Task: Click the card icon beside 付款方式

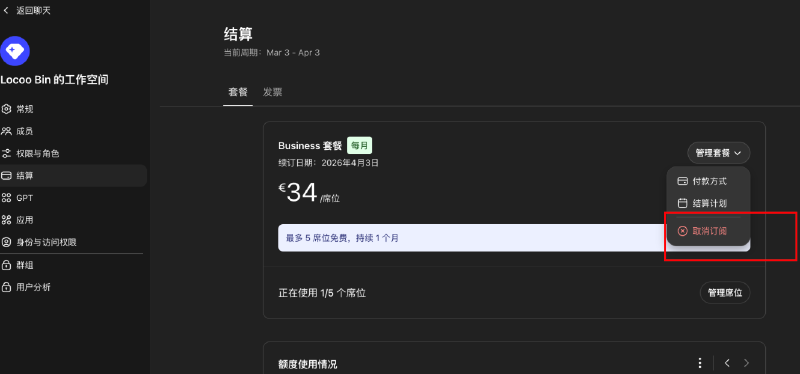Action: click(682, 181)
